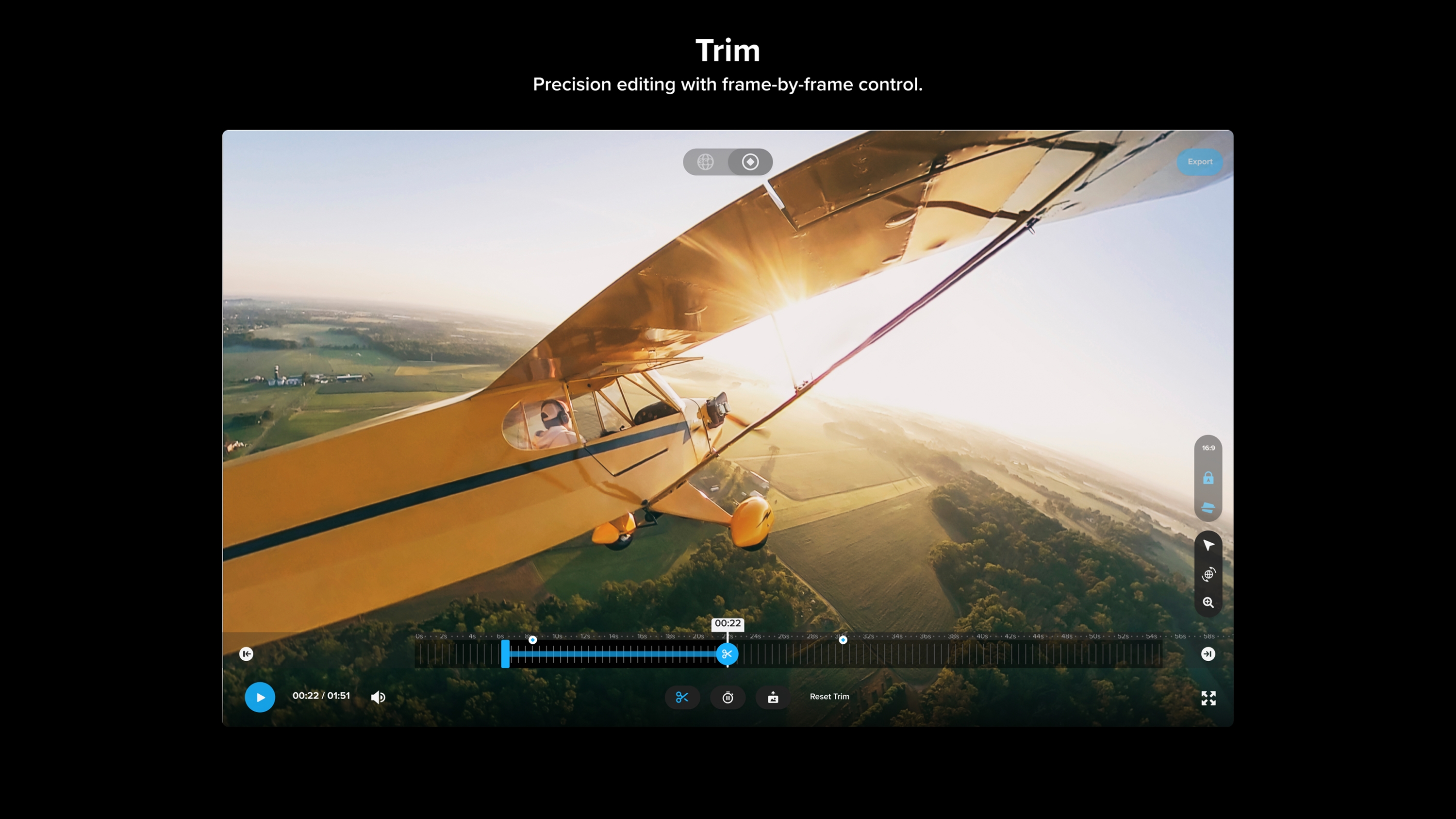Click the grab photo frame export icon
The height and width of the screenshot is (819, 1456).
coord(773,697)
